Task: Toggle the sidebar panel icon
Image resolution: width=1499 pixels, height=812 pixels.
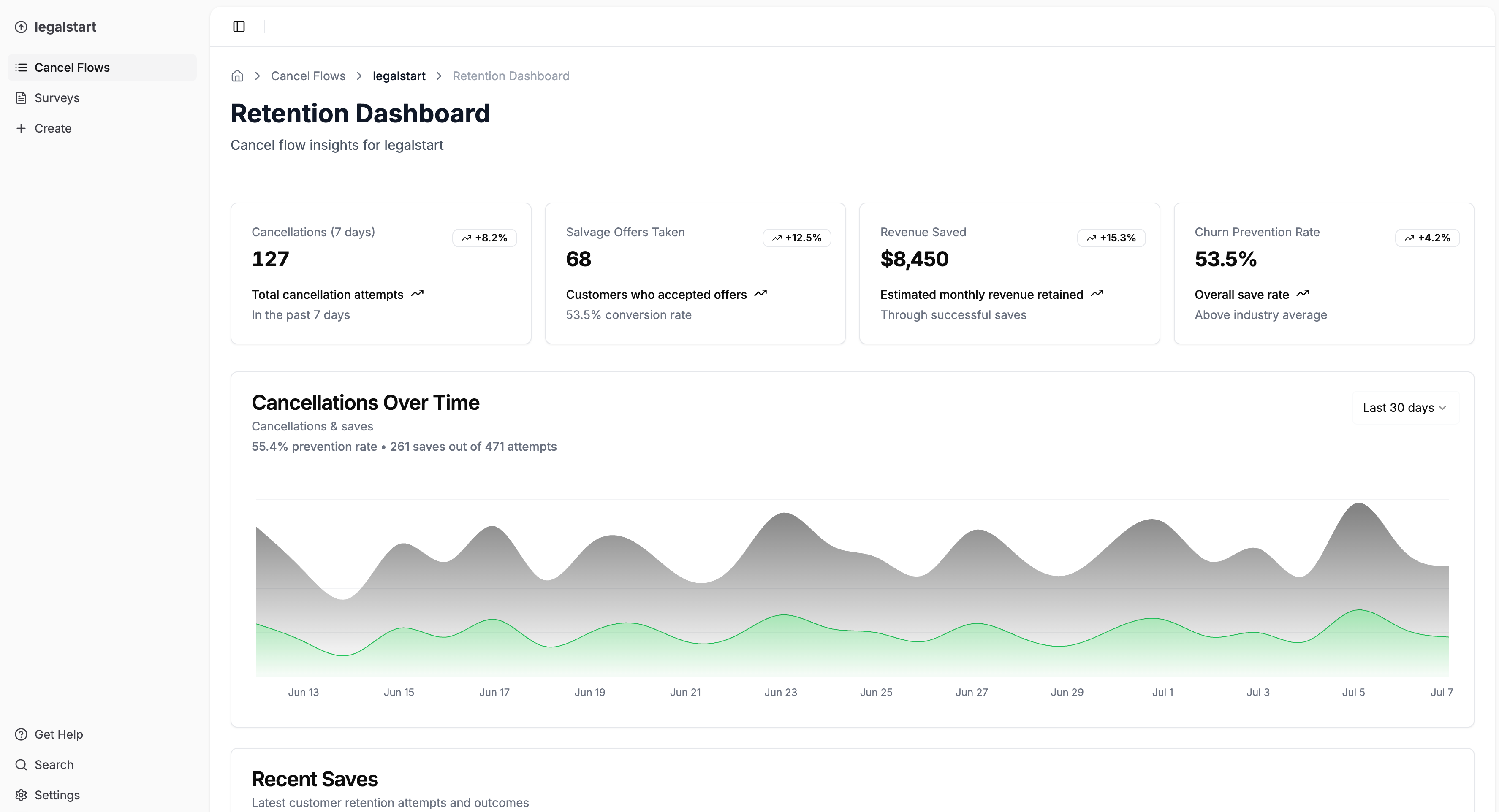Action: coord(239,27)
